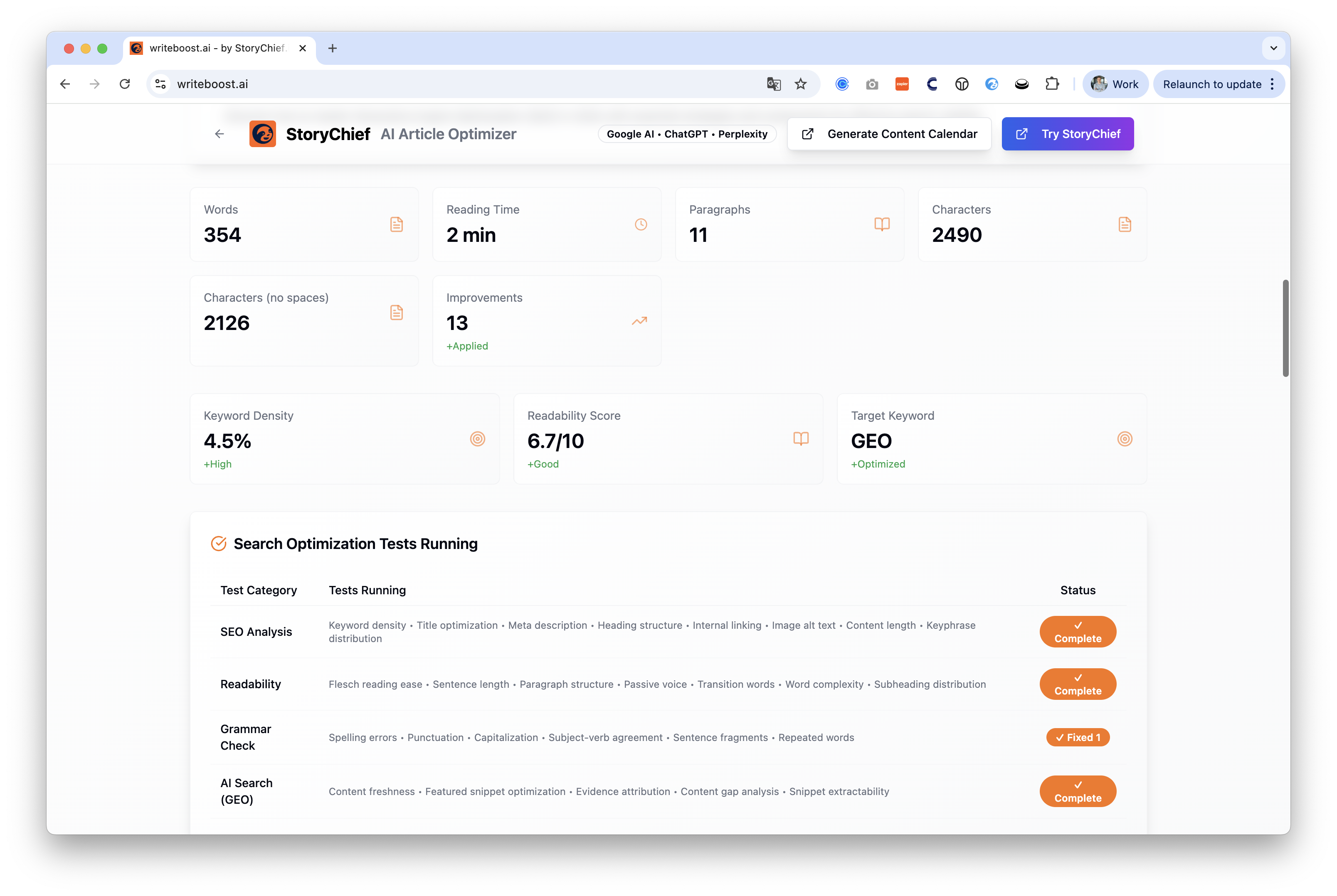
Task: Select the writeboost.ai browser tab
Action: [217, 48]
